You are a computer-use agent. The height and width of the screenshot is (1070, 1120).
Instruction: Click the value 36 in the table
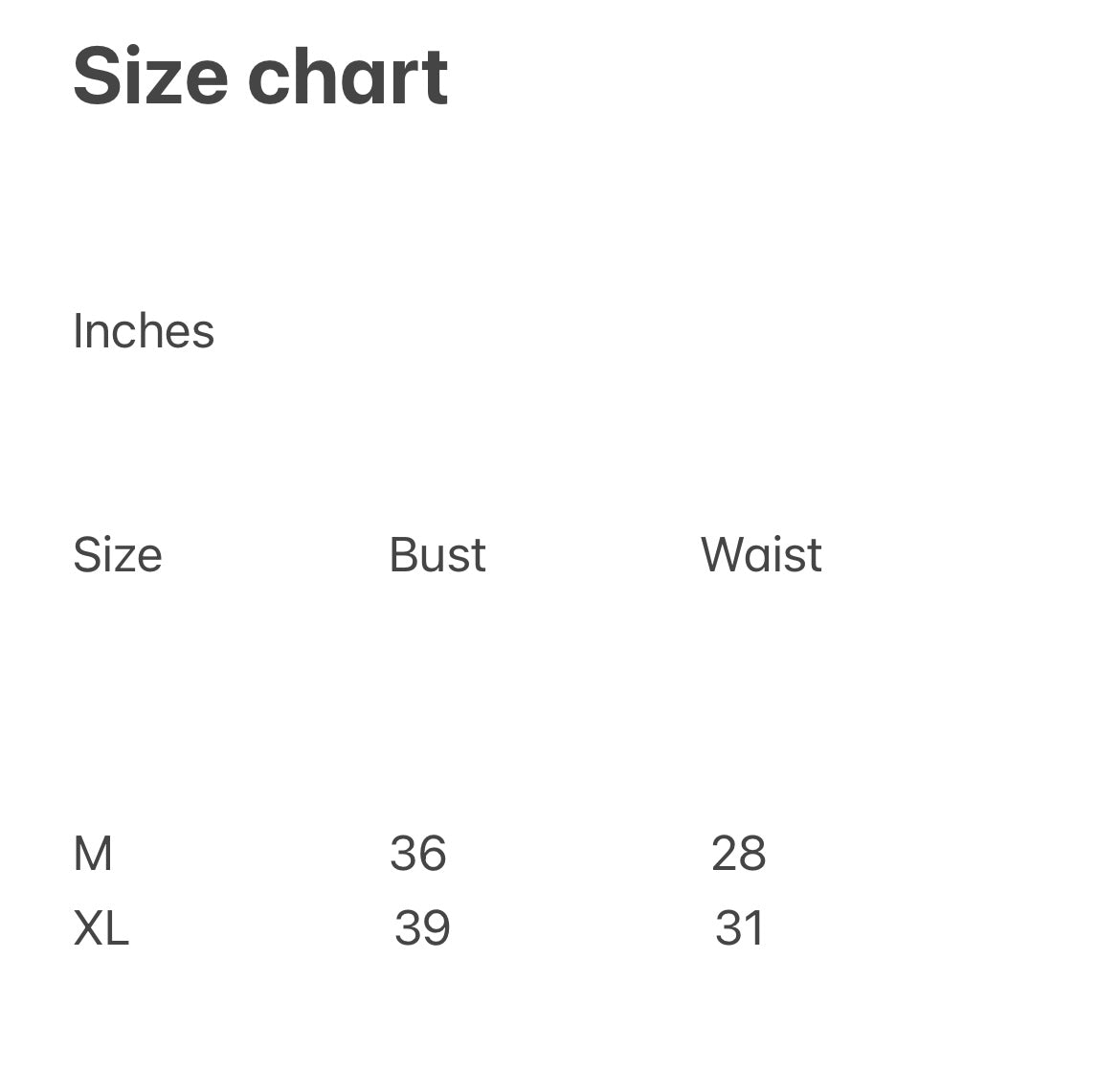pyautogui.click(x=418, y=854)
